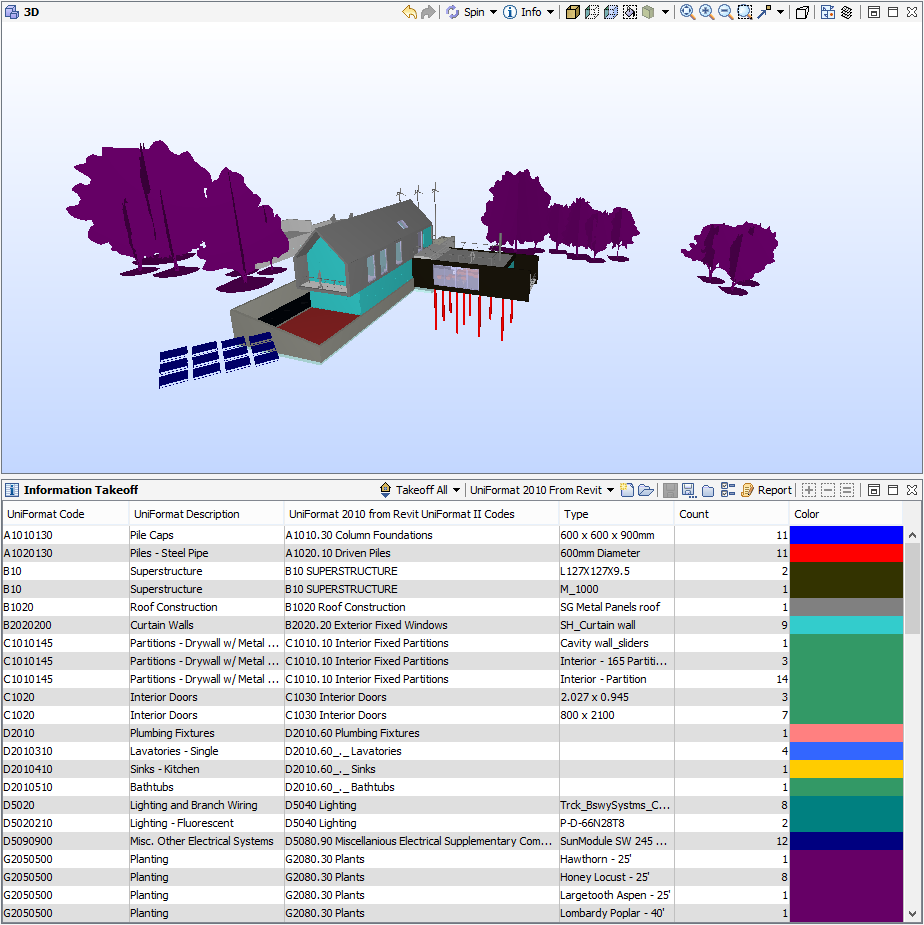Screen dimensions: 924x925
Task: Click the greyed save disk icon
Action: point(670,490)
